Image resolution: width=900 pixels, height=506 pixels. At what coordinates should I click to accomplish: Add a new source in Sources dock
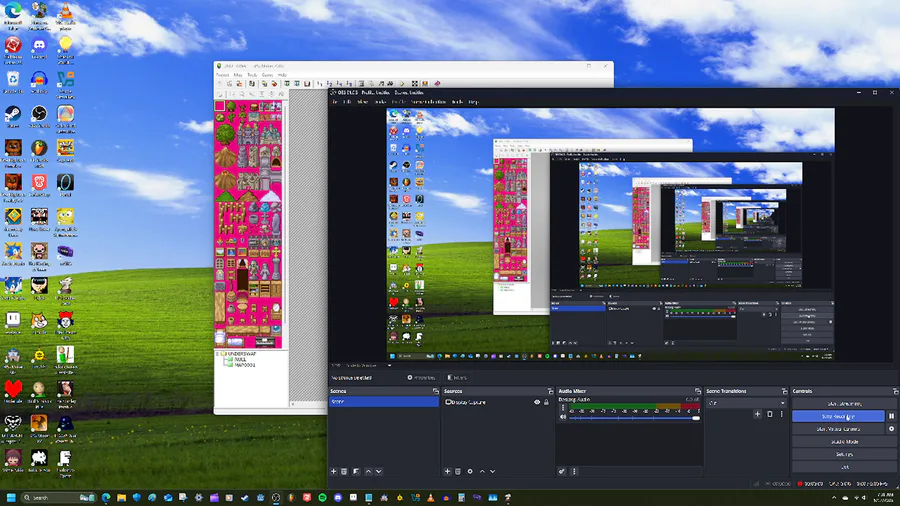pos(447,471)
